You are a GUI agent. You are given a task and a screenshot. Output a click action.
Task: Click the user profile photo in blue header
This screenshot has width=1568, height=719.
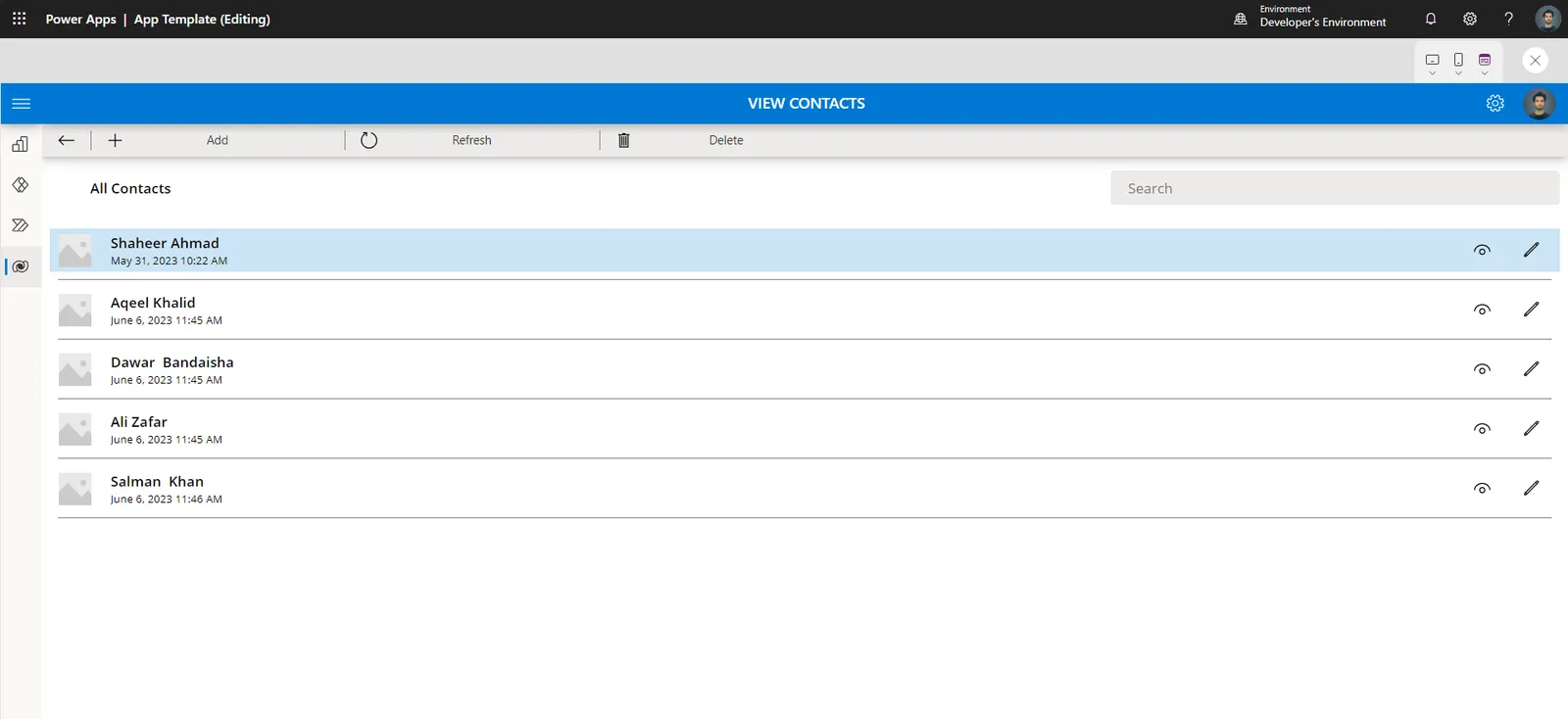tap(1540, 103)
